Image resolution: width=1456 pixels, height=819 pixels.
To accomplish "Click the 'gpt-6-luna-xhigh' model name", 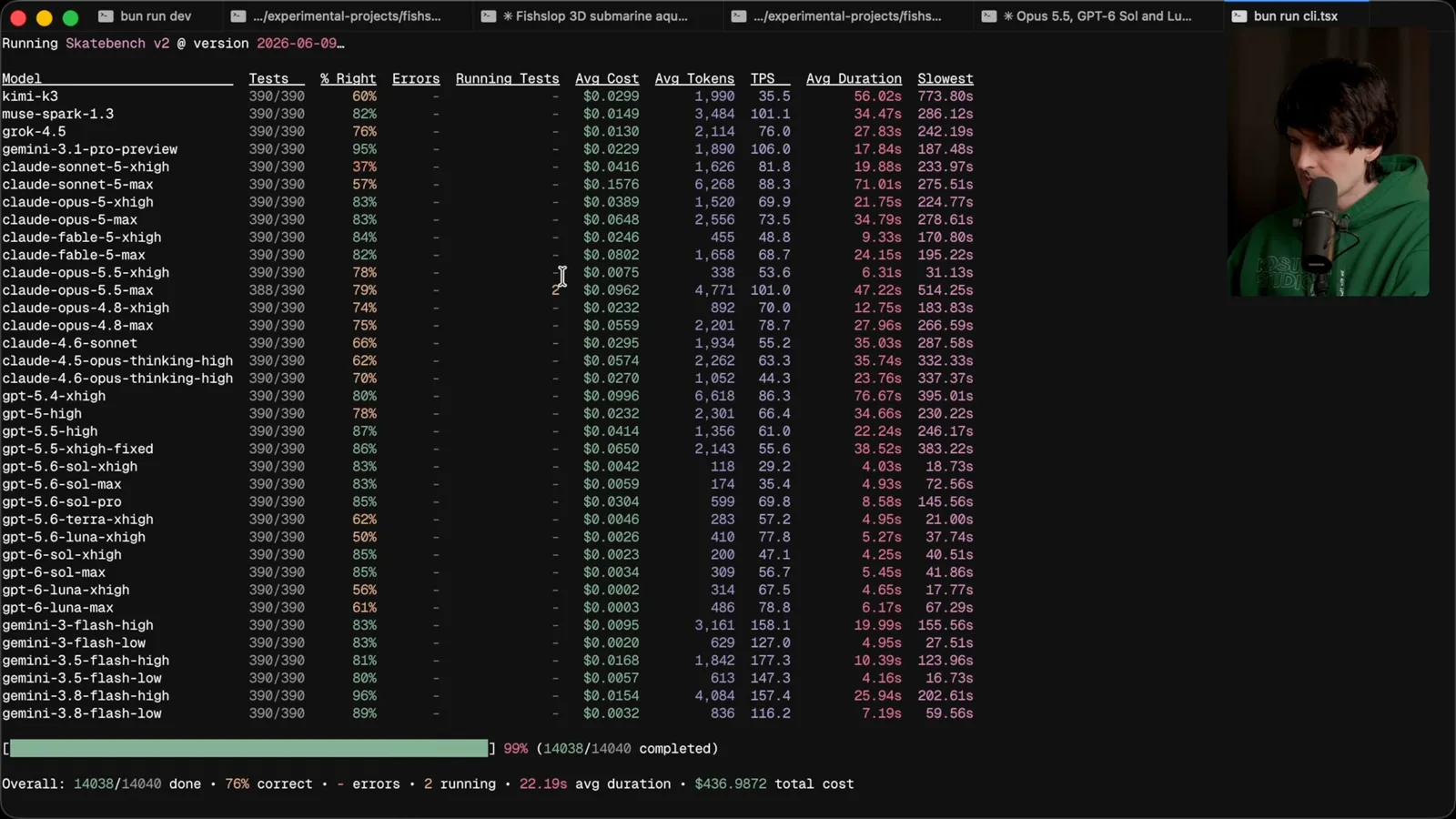I will pos(66,590).
